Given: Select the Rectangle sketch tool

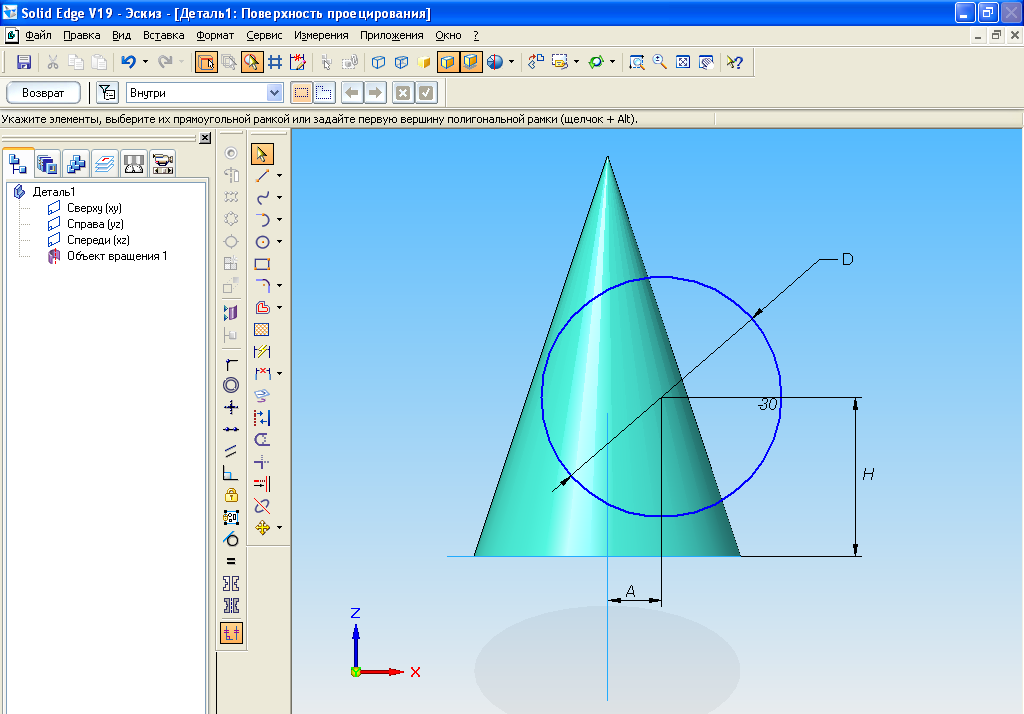Looking at the screenshot, I should click(262, 264).
